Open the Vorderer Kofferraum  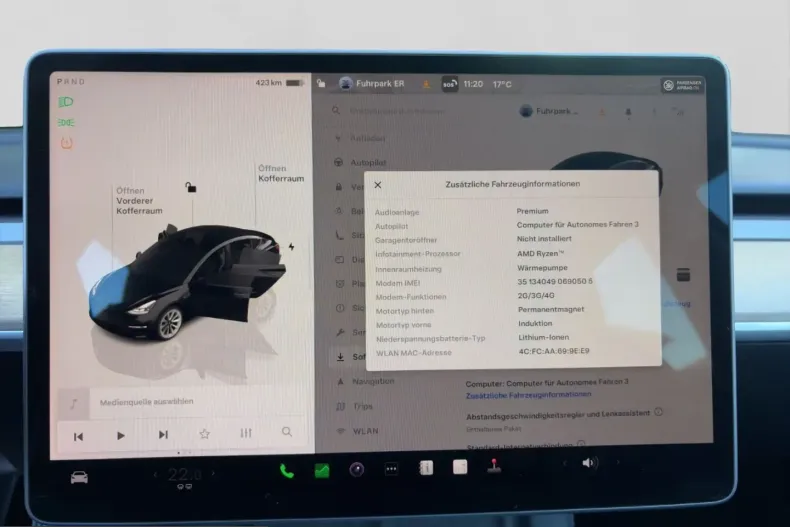coord(139,201)
